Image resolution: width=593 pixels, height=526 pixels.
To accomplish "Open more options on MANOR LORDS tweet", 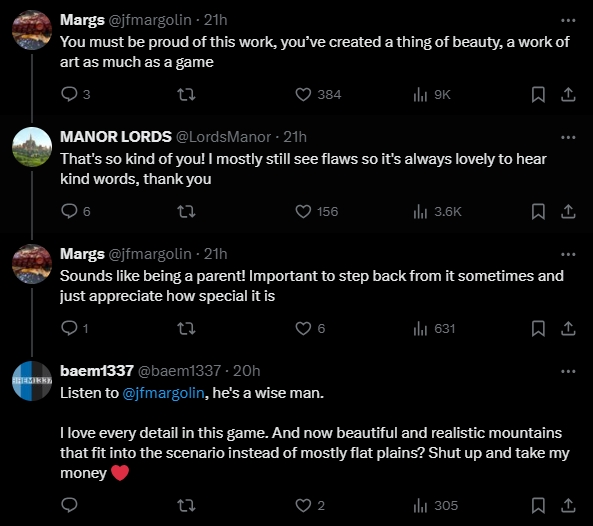I will coord(568,137).
